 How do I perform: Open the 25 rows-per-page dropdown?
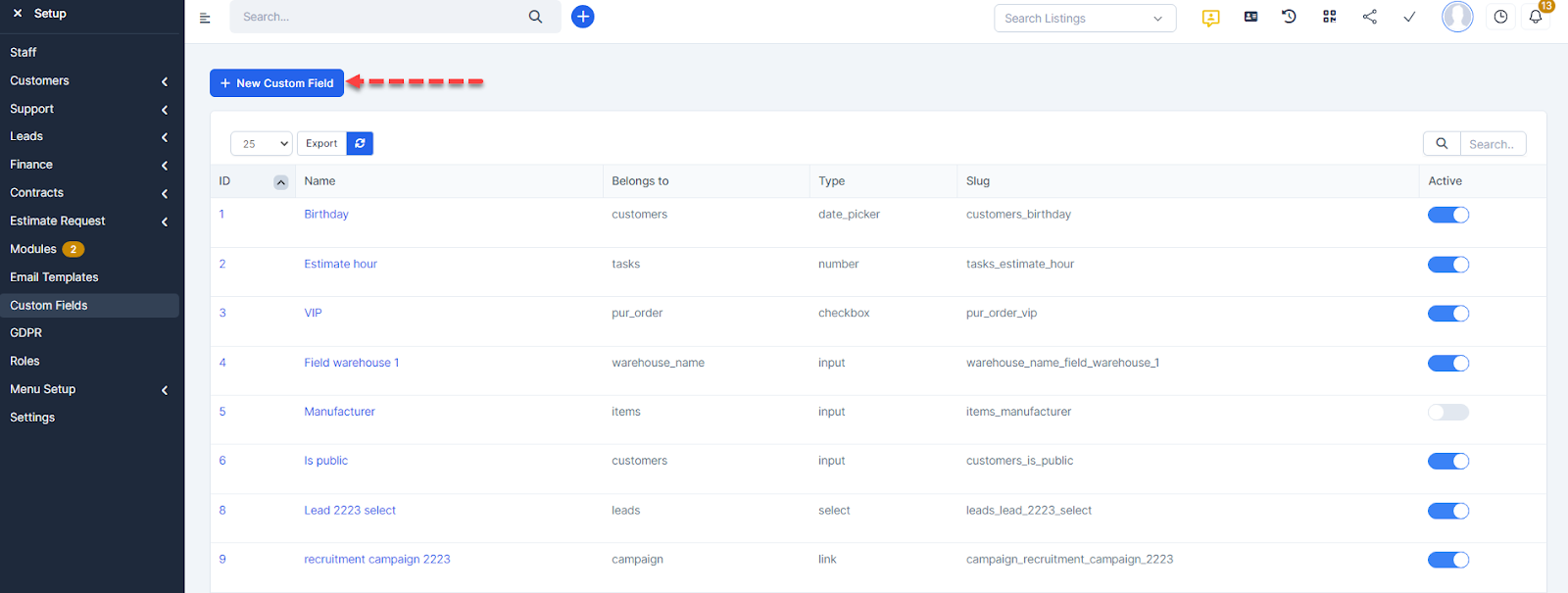click(x=262, y=144)
